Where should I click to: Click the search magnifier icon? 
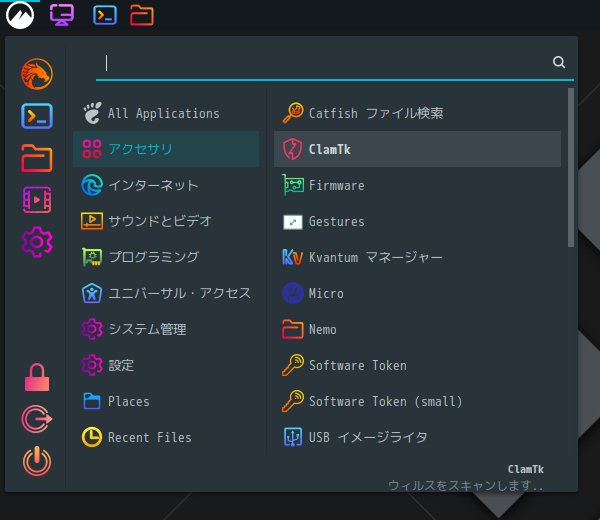pyautogui.click(x=559, y=62)
